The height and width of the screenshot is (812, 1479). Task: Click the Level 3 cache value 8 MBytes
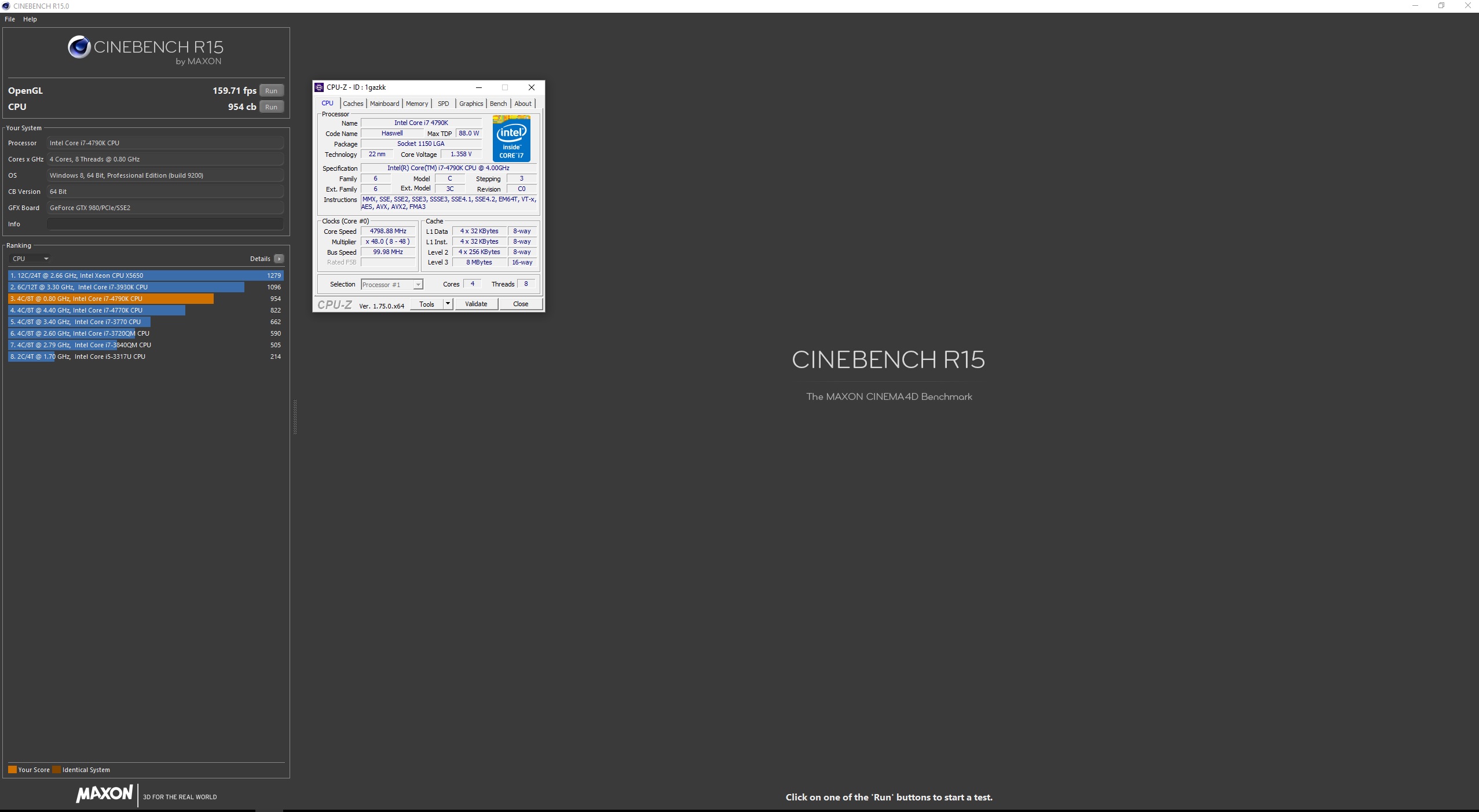point(479,262)
